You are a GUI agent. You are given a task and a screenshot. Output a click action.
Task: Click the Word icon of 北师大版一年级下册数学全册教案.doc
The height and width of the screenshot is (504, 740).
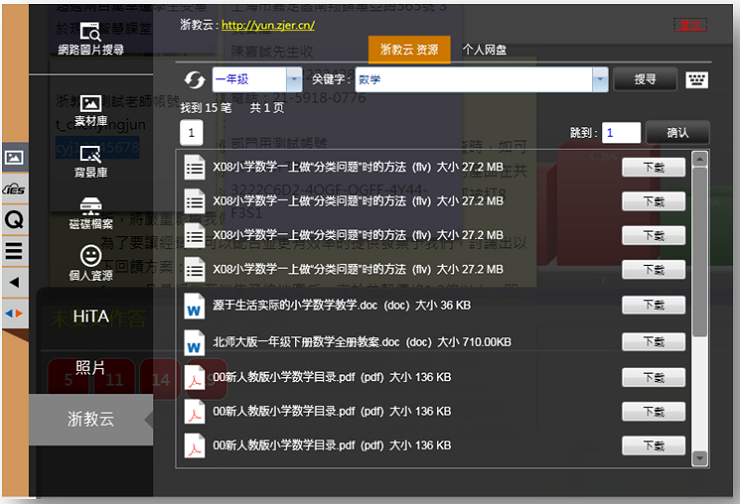pyautogui.click(x=194, y=343)
